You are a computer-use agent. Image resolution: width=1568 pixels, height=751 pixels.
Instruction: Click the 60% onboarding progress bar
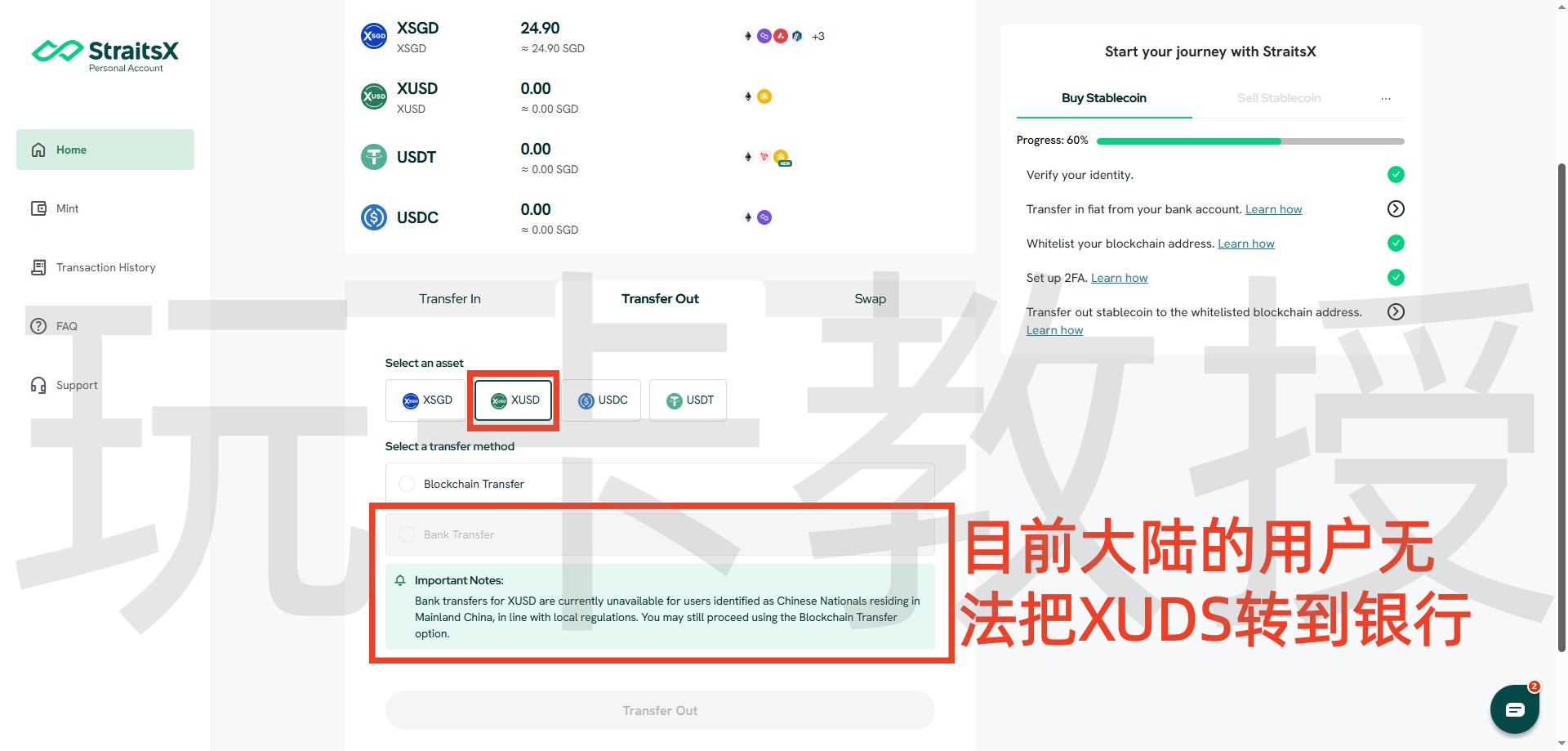(1249, 141)
